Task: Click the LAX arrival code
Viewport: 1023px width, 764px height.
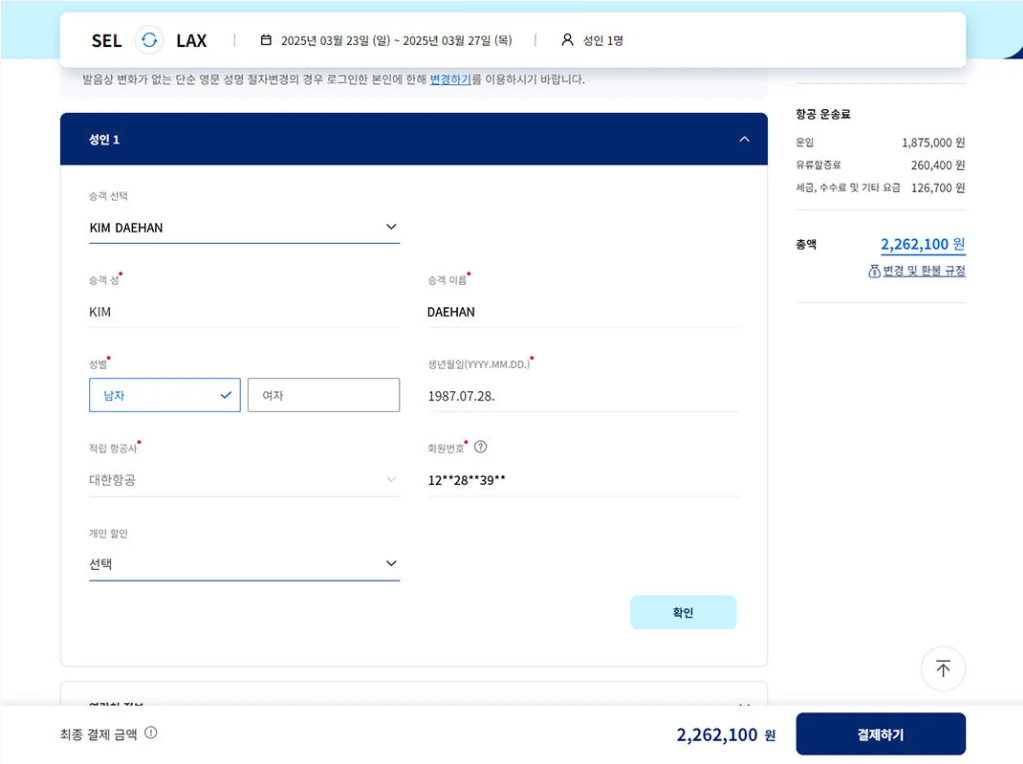Action: [191, 40]
